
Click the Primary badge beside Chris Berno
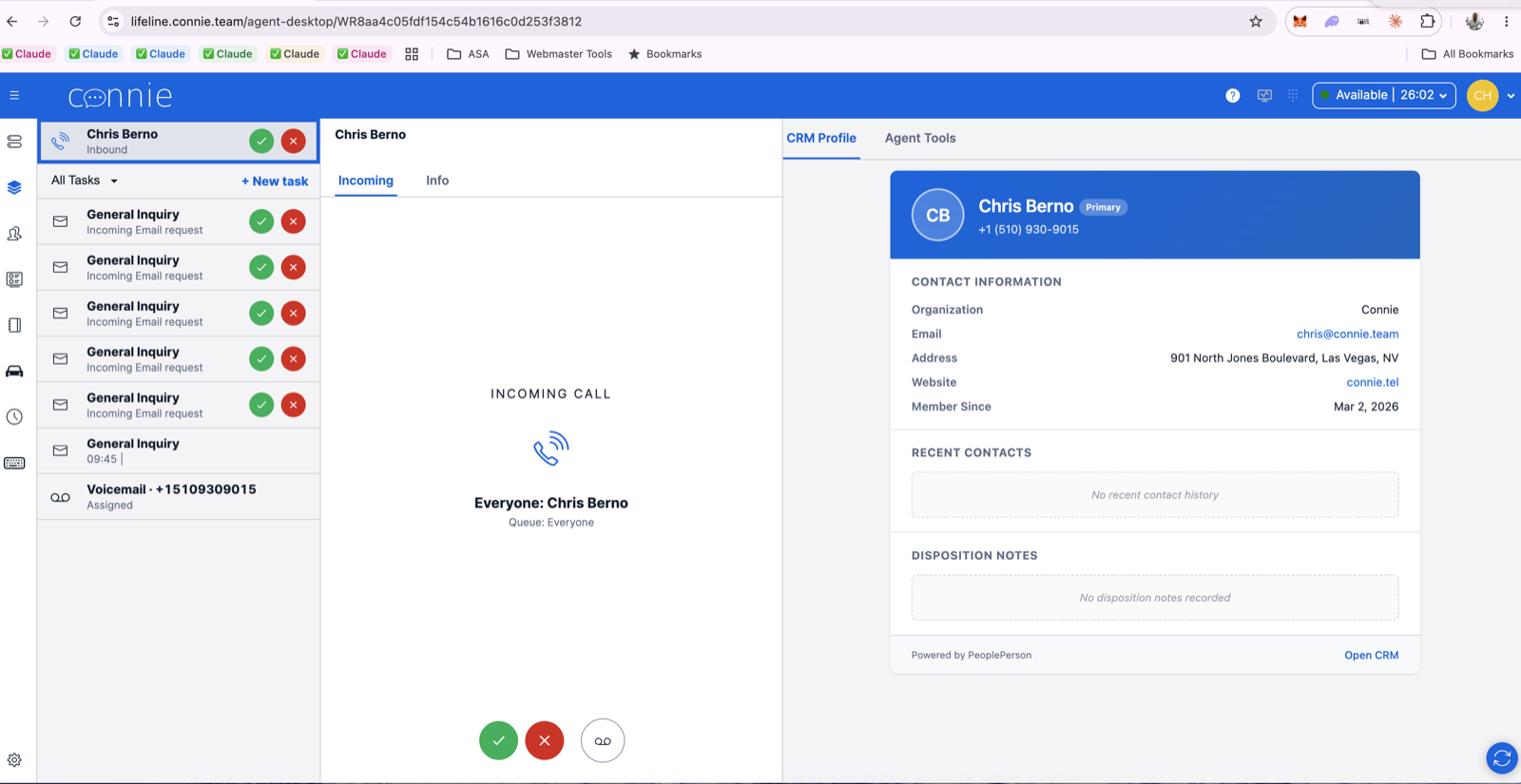pyautogui.click(x=1103, y=207)
